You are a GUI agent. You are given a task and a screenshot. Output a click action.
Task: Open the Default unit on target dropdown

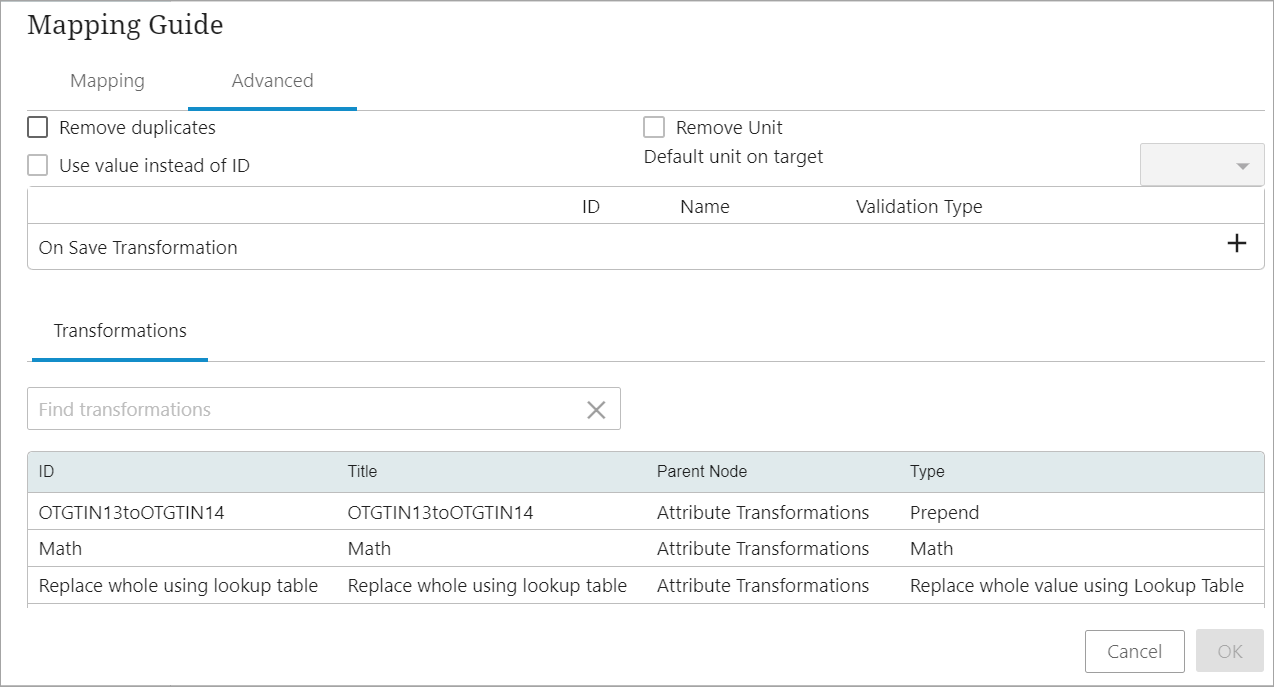click(x=1202, y=165)
